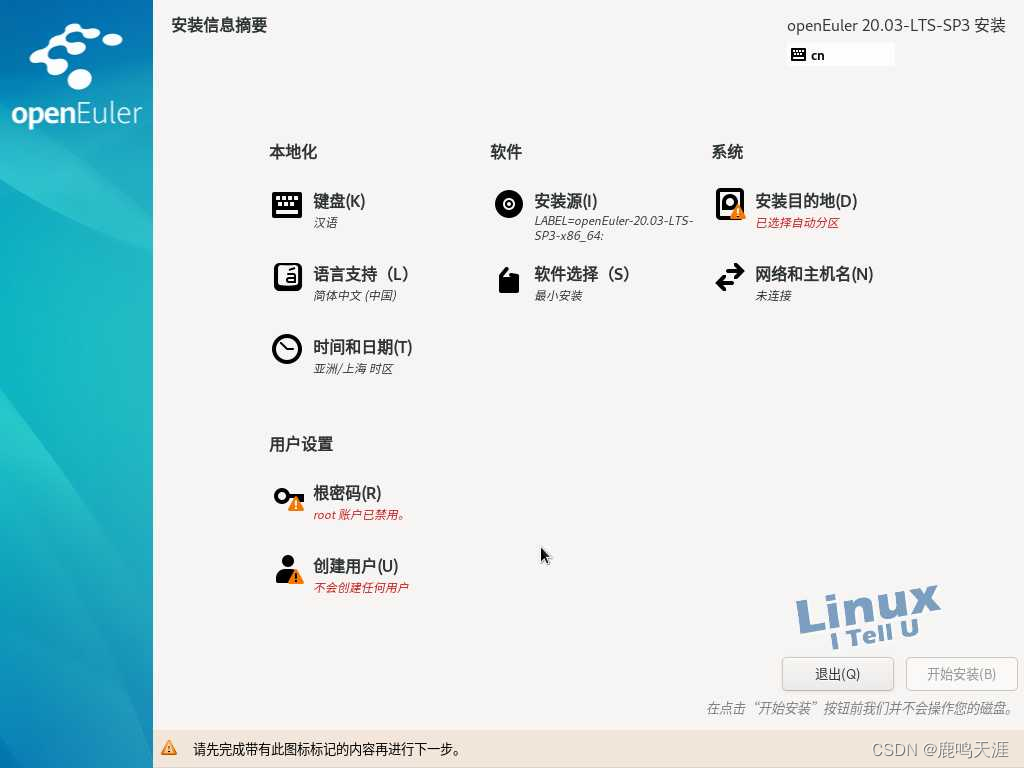Image resolution: width=1024 pixels, height=768 pixels.
Task: Open 网络和主机名(N) settings
Action: [814, 274]
